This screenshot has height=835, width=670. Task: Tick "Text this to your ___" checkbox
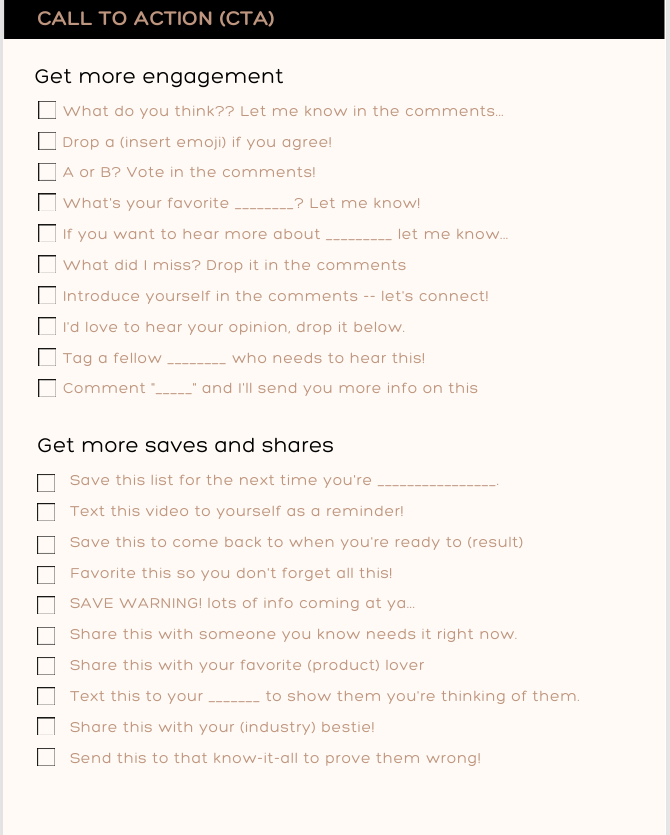46,695
